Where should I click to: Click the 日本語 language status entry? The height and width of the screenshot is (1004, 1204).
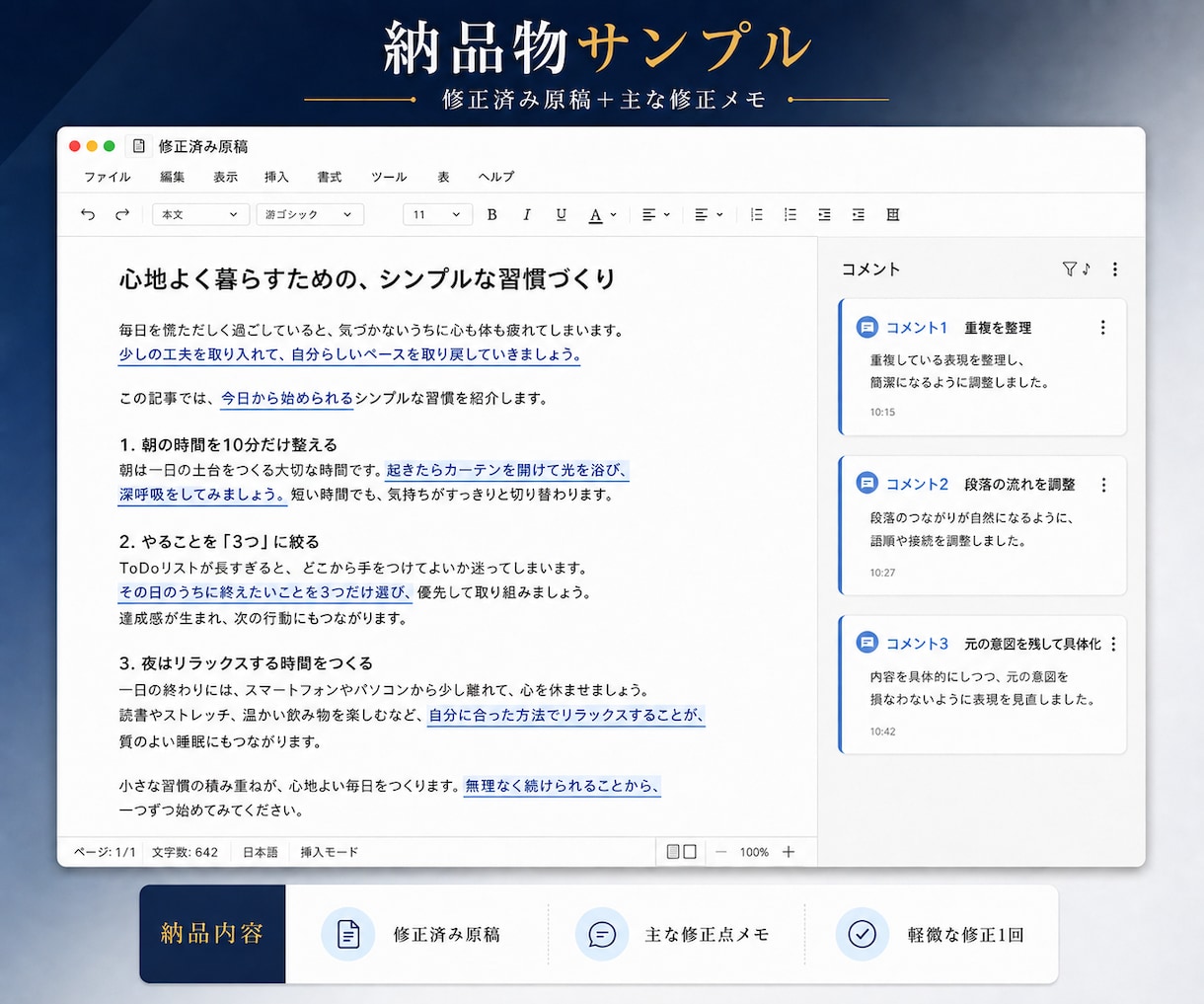261,852
